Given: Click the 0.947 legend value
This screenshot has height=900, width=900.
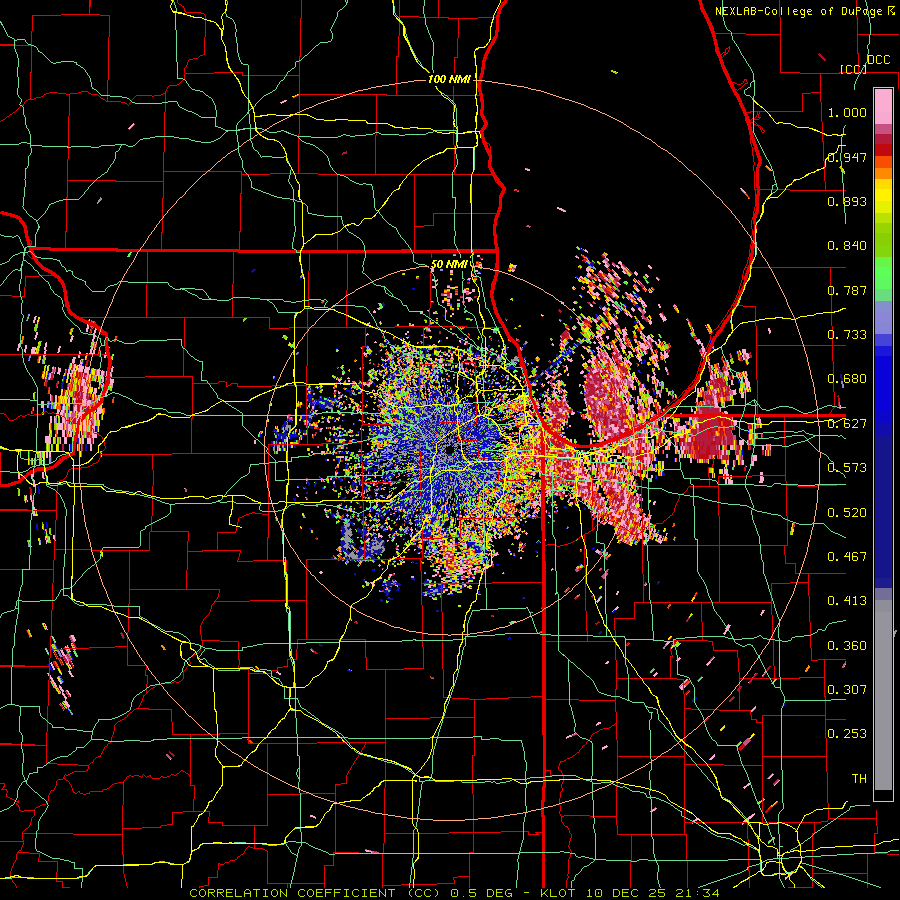Looking at the screenshot, I should 847,157.
